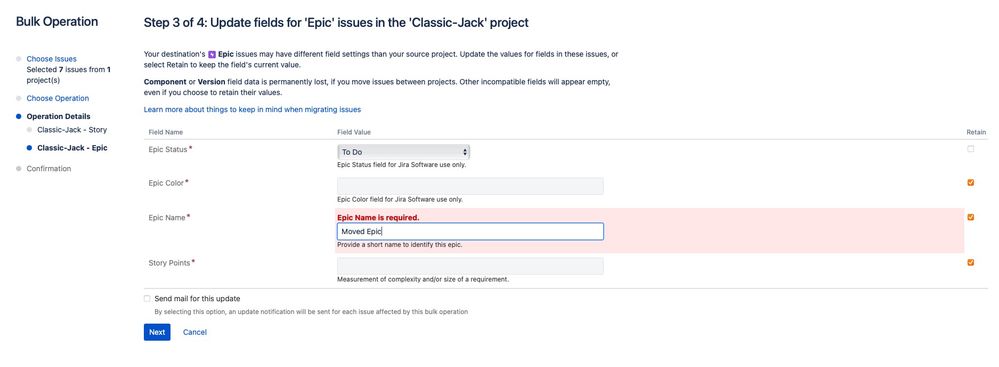The image size is (999, 367).
Task: Enable Send mail for this update
Action: (147, 298)
